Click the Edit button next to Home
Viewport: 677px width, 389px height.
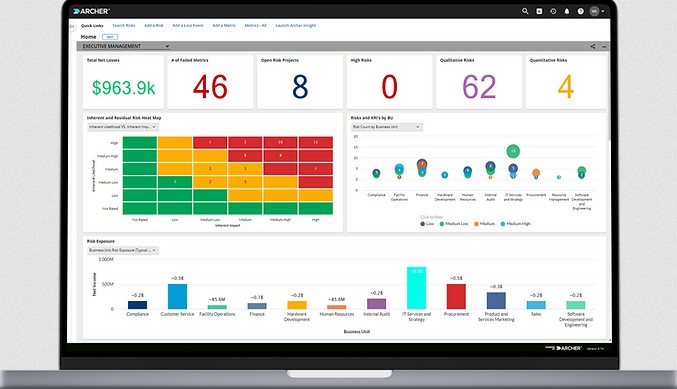110,37
